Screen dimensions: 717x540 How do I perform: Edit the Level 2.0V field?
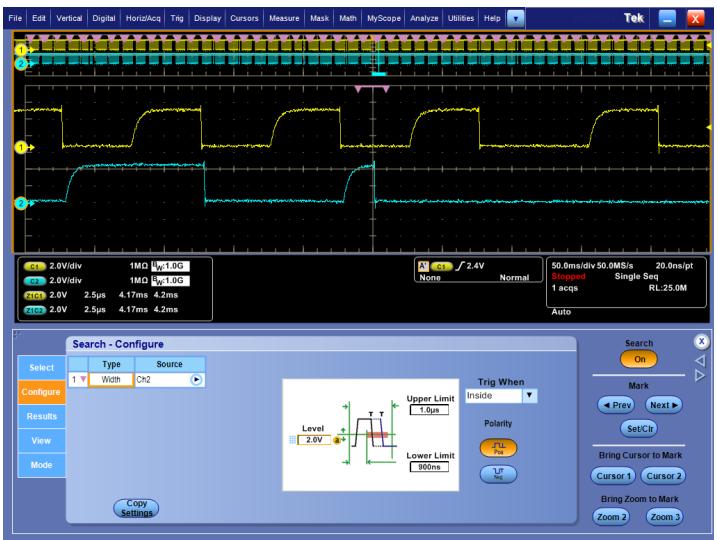pos(314,440)
